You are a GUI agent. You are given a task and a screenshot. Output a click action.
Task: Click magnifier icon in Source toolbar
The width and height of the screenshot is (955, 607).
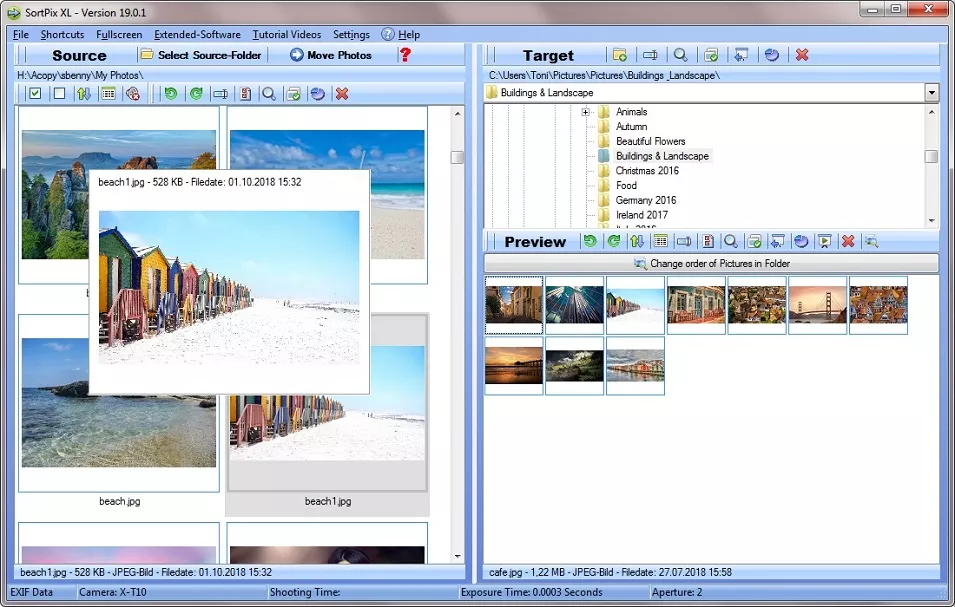point(269,94)
